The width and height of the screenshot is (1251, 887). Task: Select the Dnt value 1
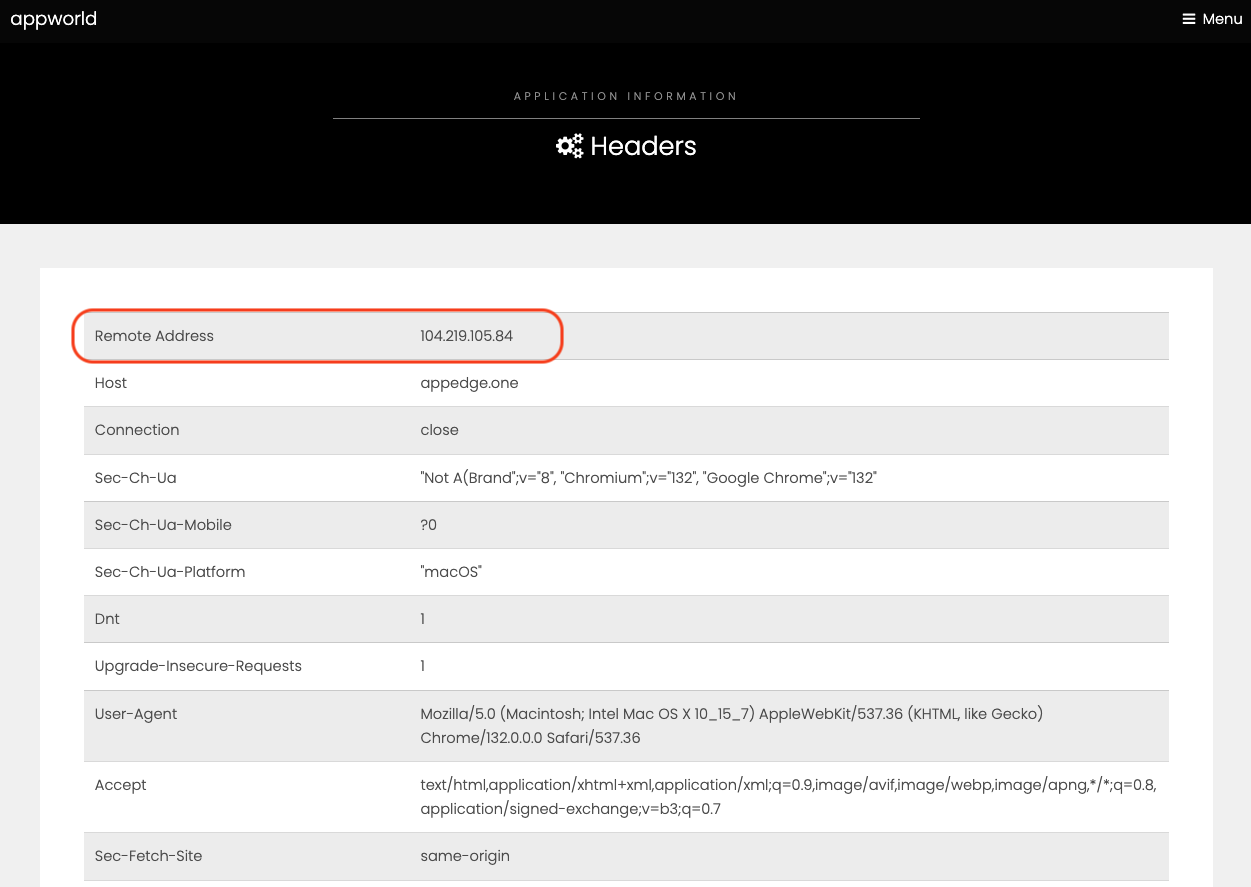(x=423, y=619)
